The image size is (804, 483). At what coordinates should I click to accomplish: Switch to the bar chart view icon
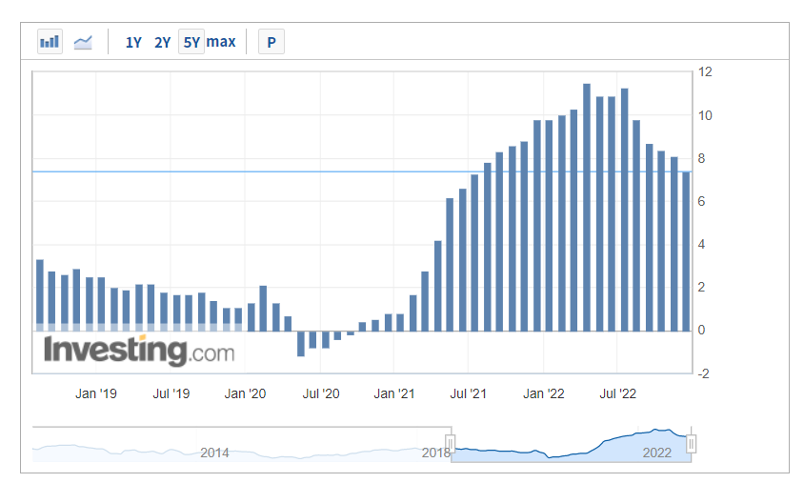pos(49,42)
